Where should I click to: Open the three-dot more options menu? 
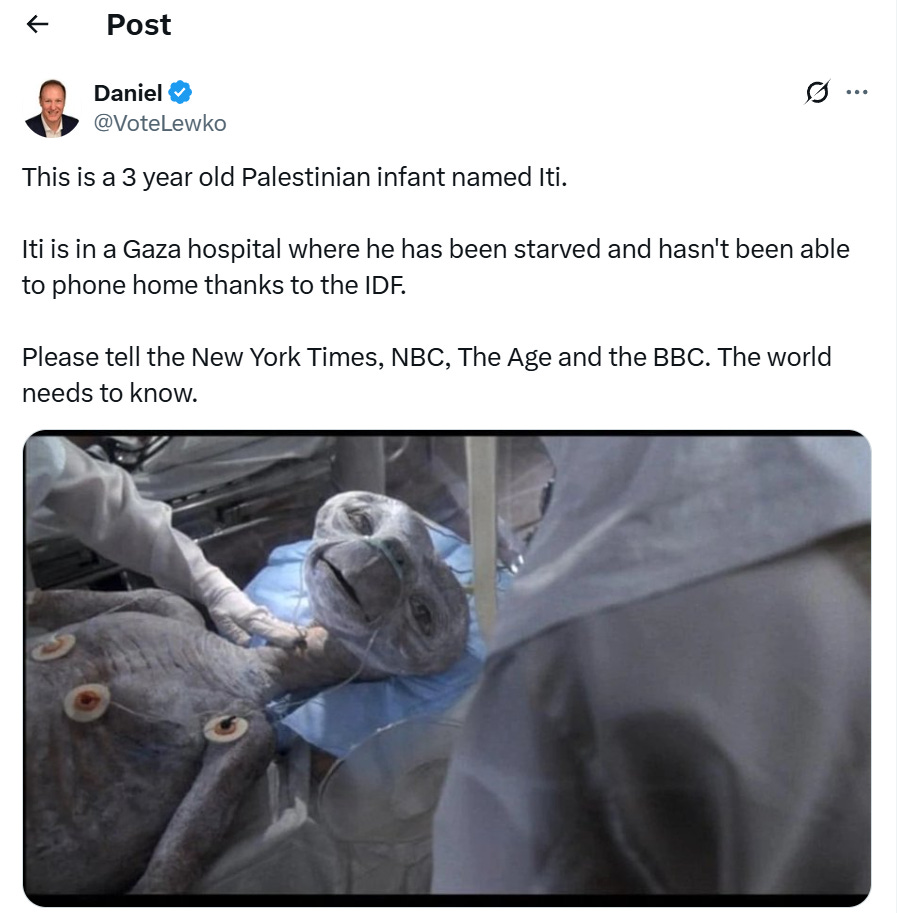point(857,92)
